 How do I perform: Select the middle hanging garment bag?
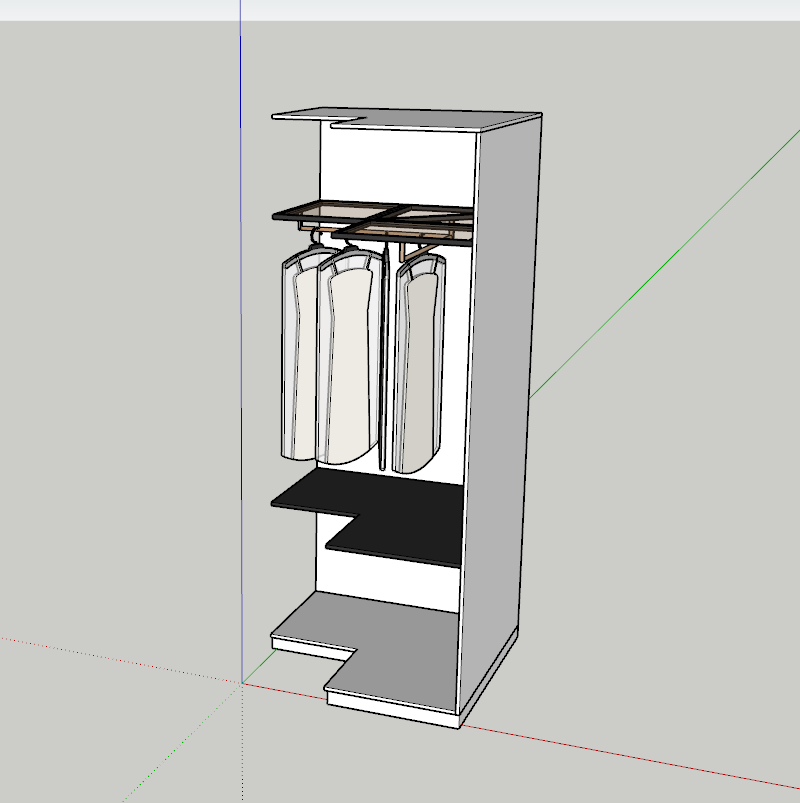pos(348,356)
